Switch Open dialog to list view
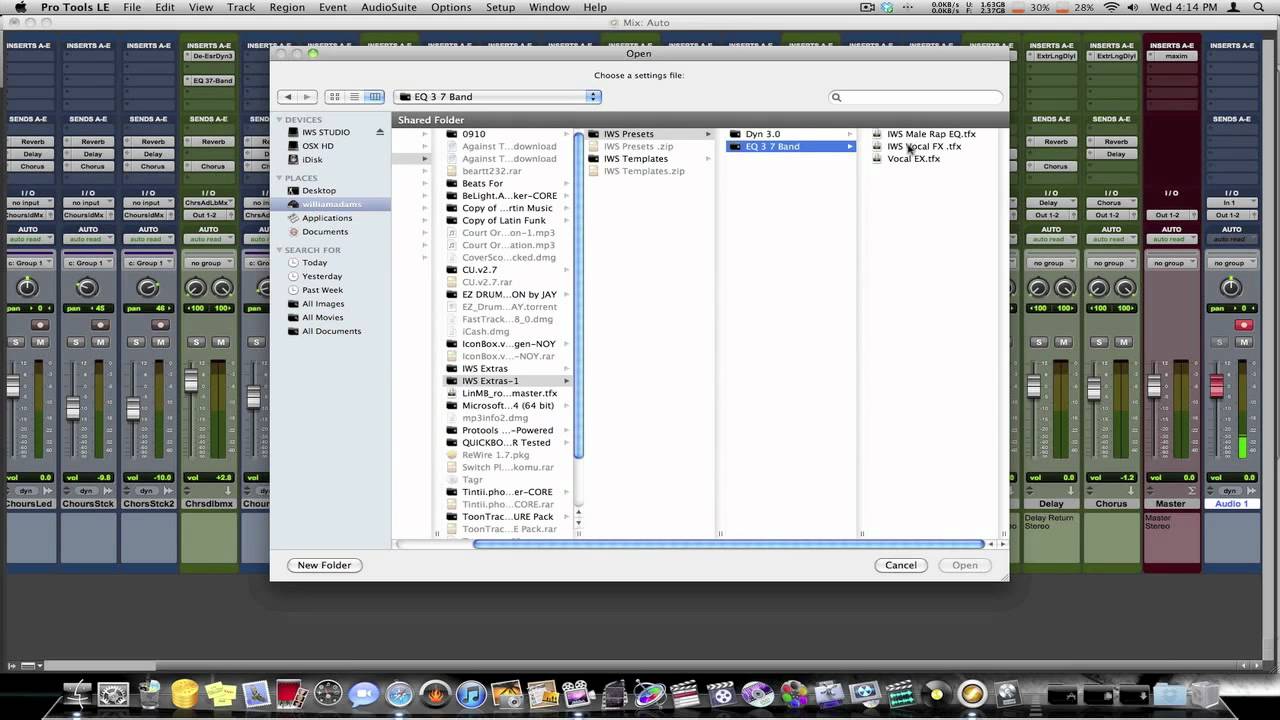 pos(355,97)
